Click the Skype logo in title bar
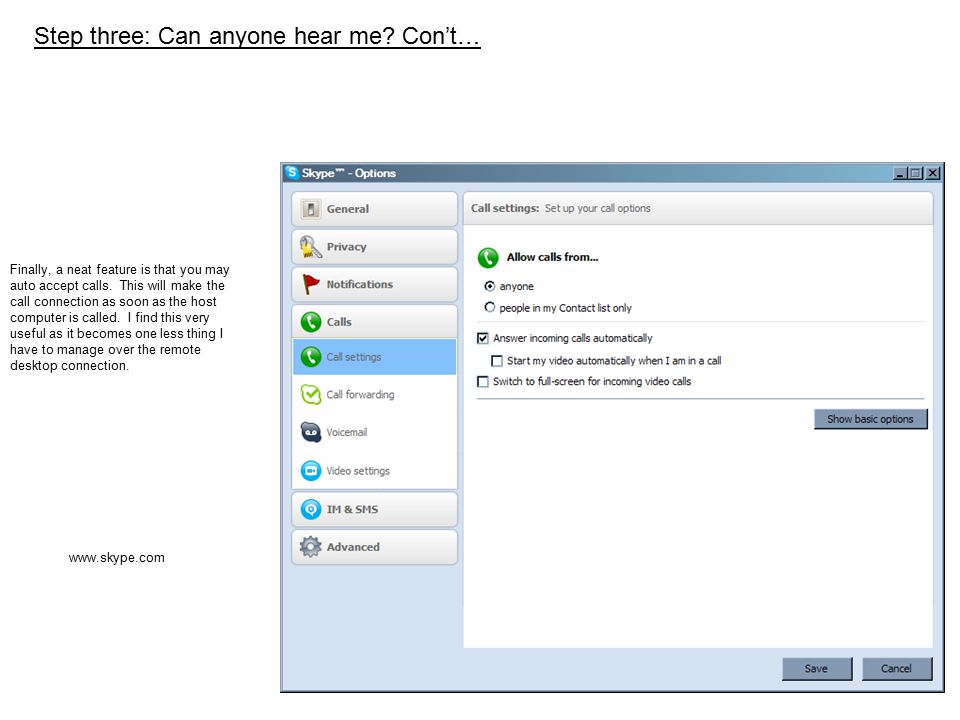This screenshot has height=720, width=960. tap(292, 172)
